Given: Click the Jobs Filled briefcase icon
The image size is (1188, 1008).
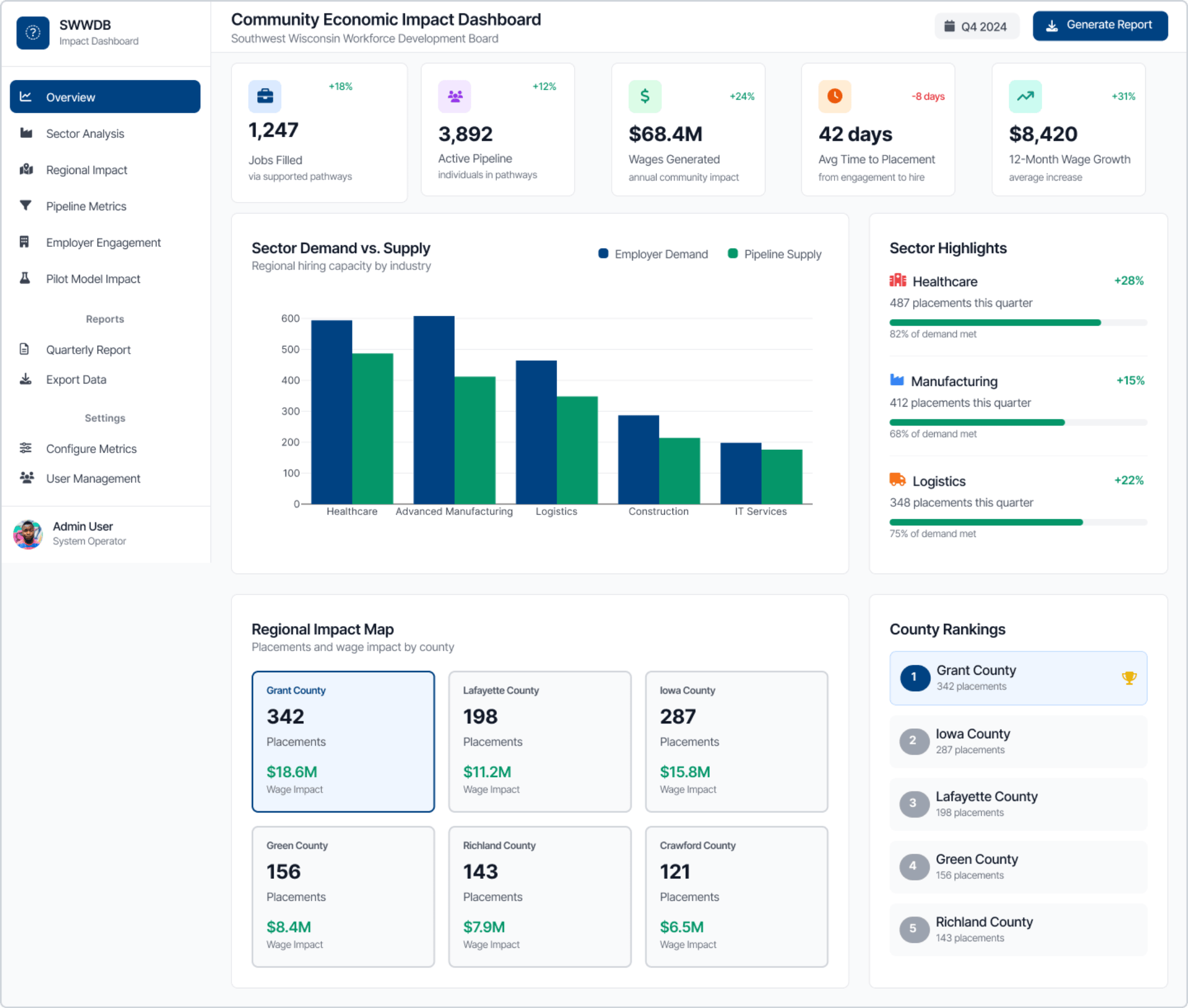Looking at the screenshot, I should tap(264, 96).
